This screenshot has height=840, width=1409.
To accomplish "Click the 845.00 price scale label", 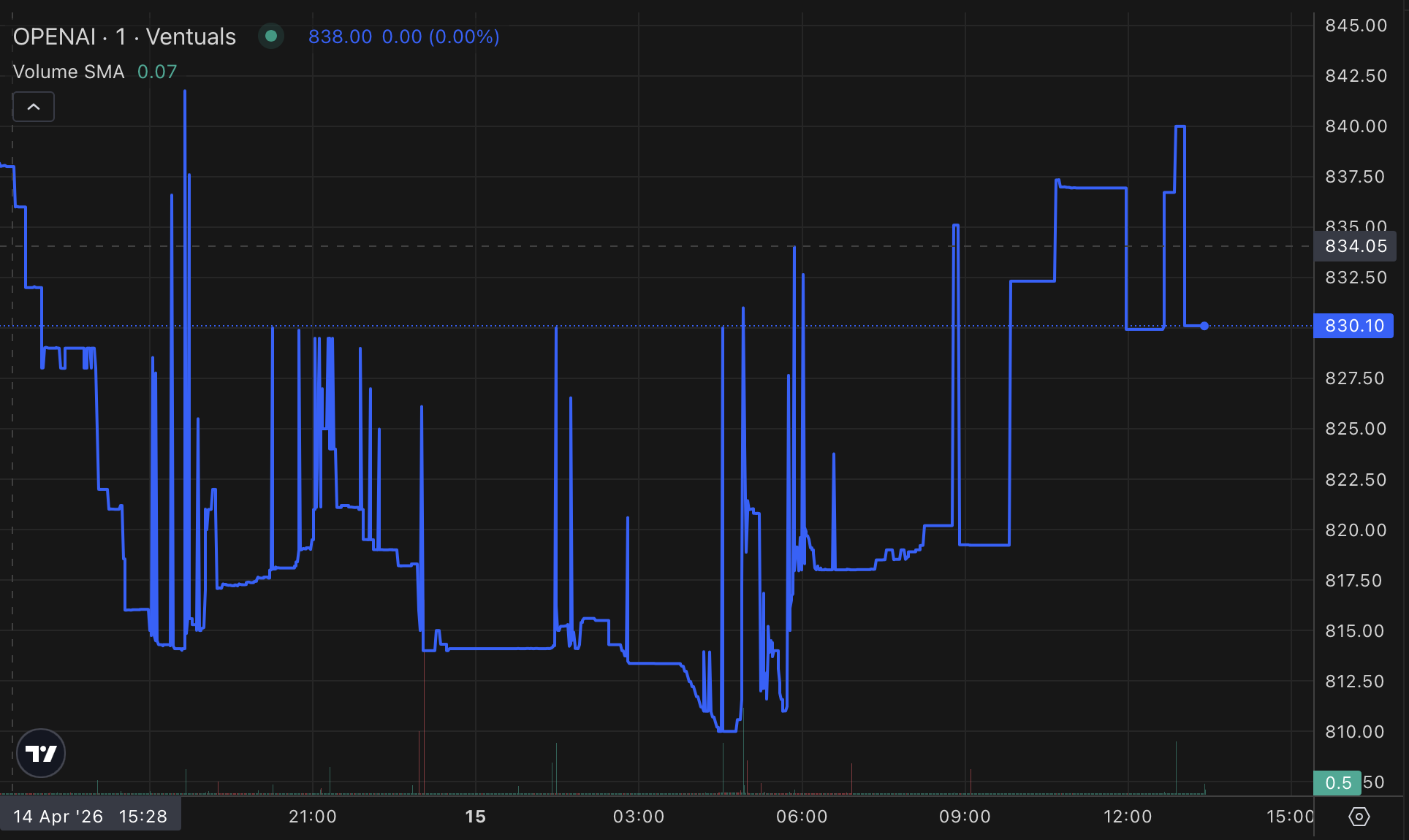I will [x=1356, y=26].
